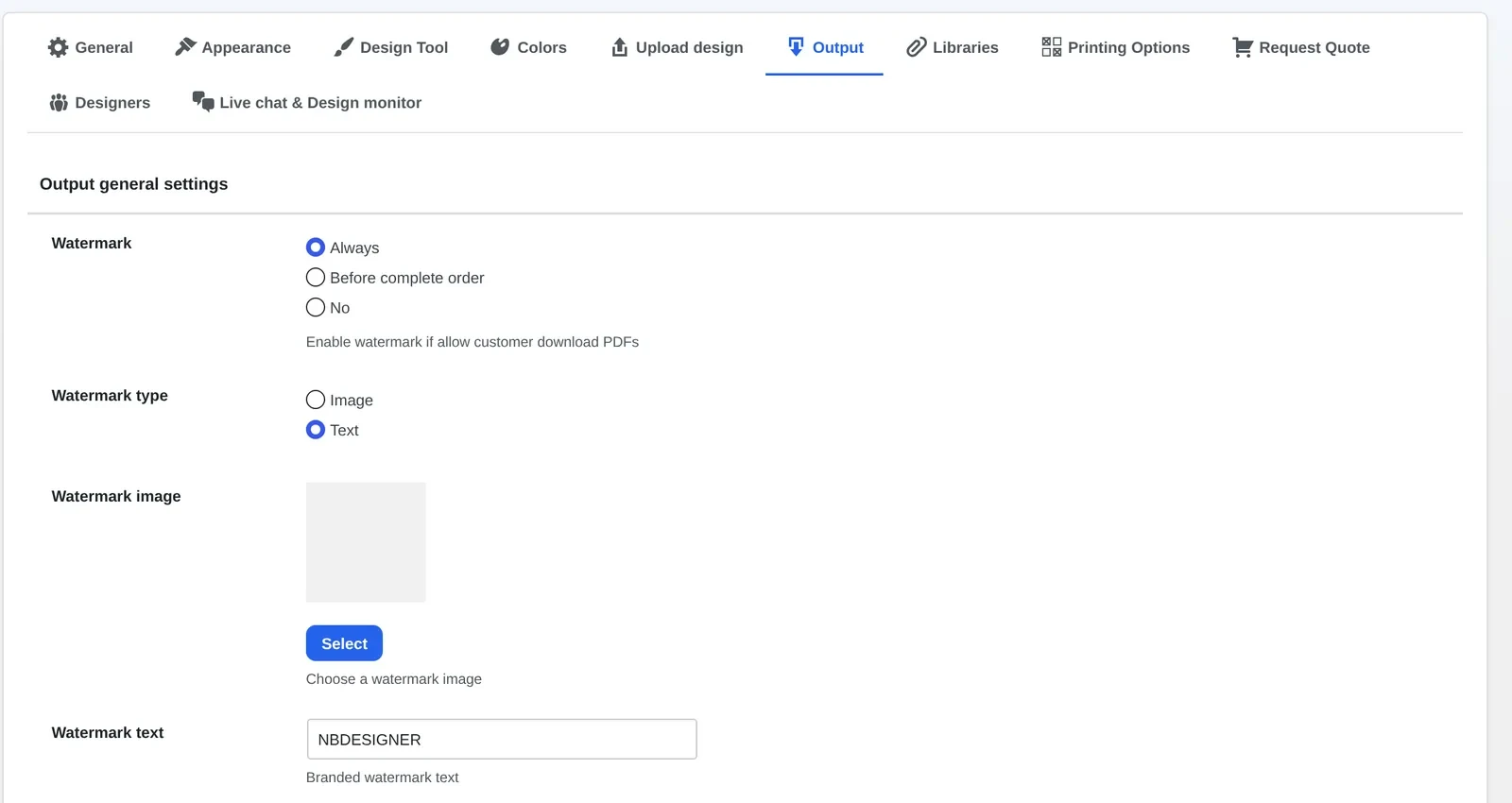Select the Always watermark option
Viewport: 1512px width, 803px height.
(x=316, y=248)
